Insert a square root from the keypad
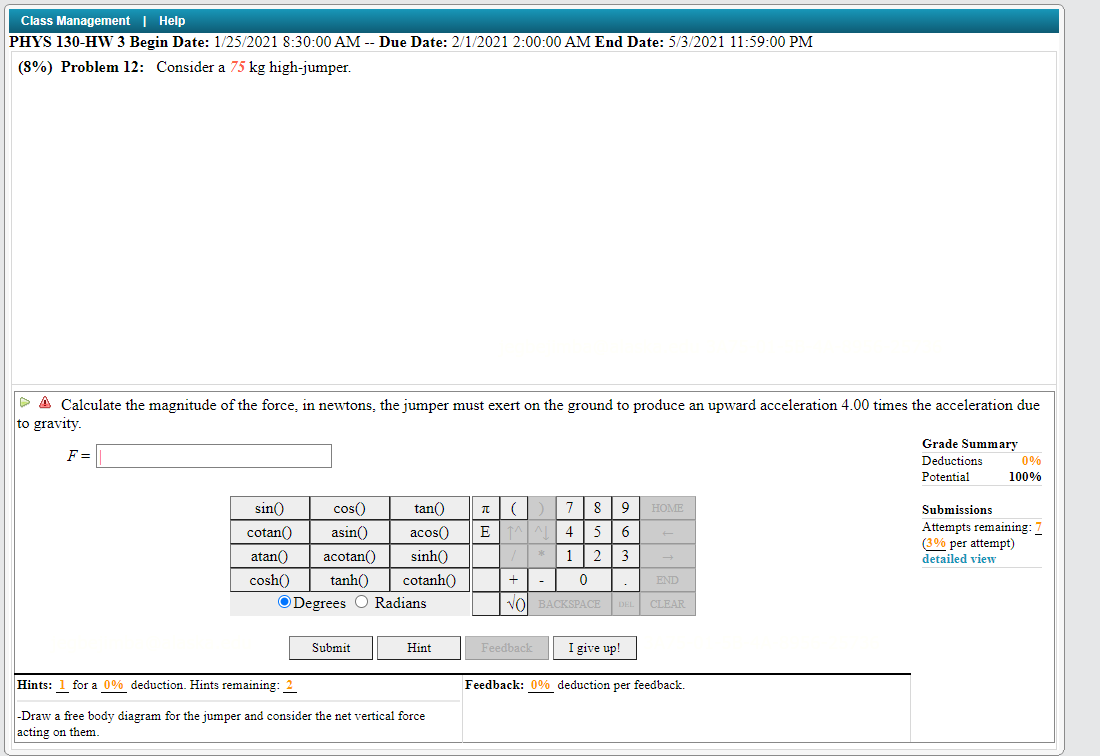Viewport: 1100px width, 756px height. click(x=512, y=603)
